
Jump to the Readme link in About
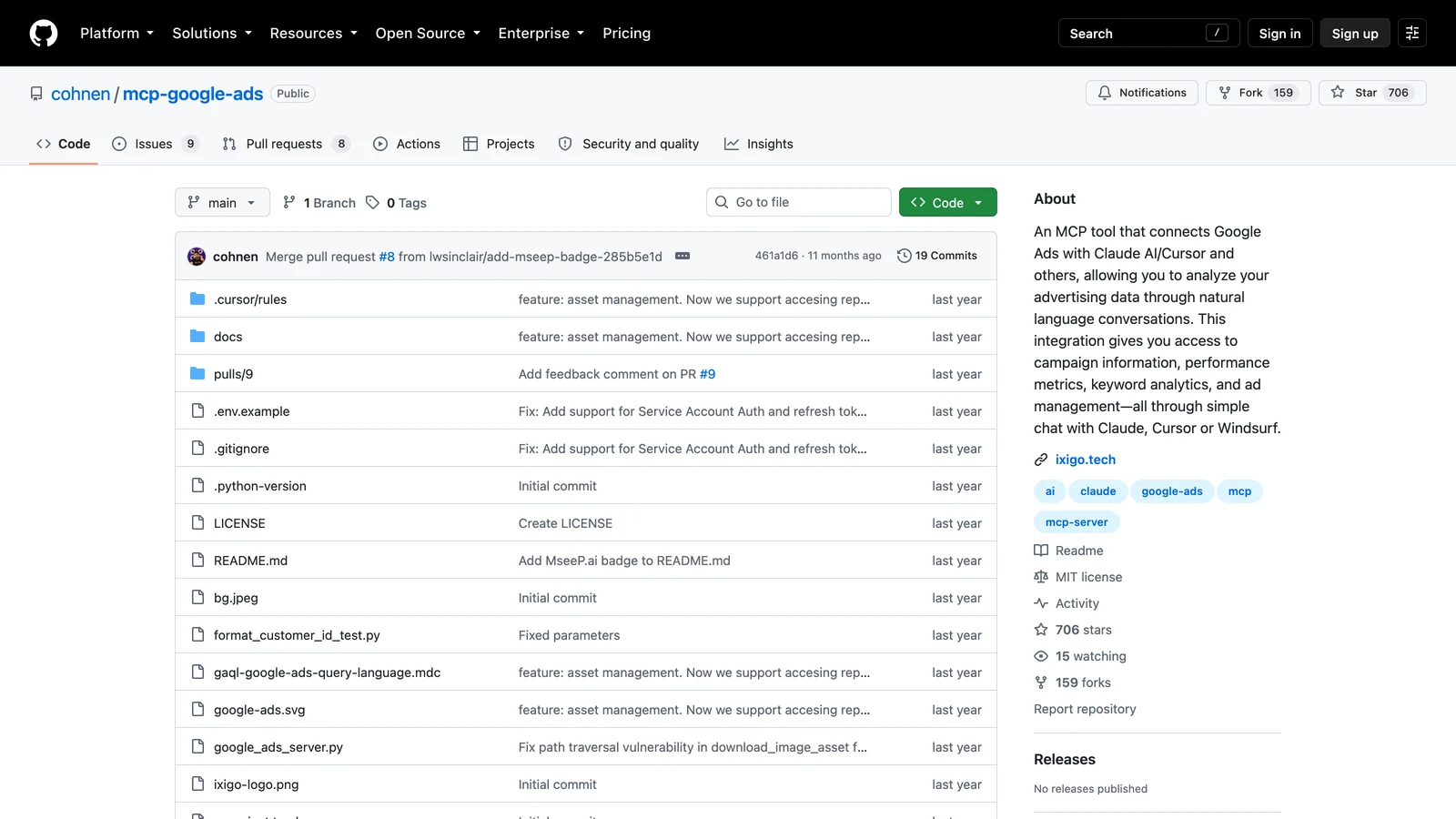(1068, 551)
